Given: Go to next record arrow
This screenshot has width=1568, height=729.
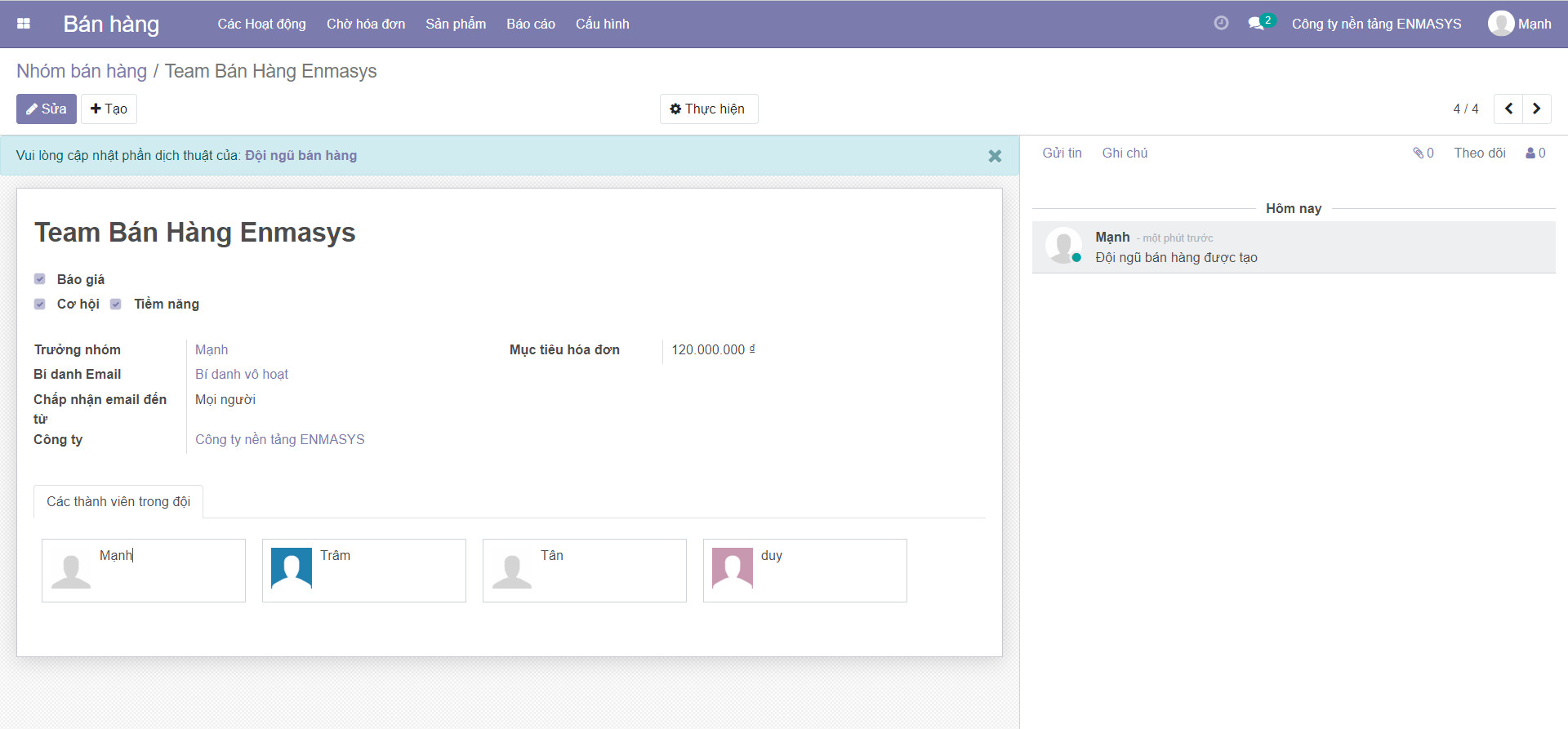Looking at the screenshot, I should point(1536,109).
